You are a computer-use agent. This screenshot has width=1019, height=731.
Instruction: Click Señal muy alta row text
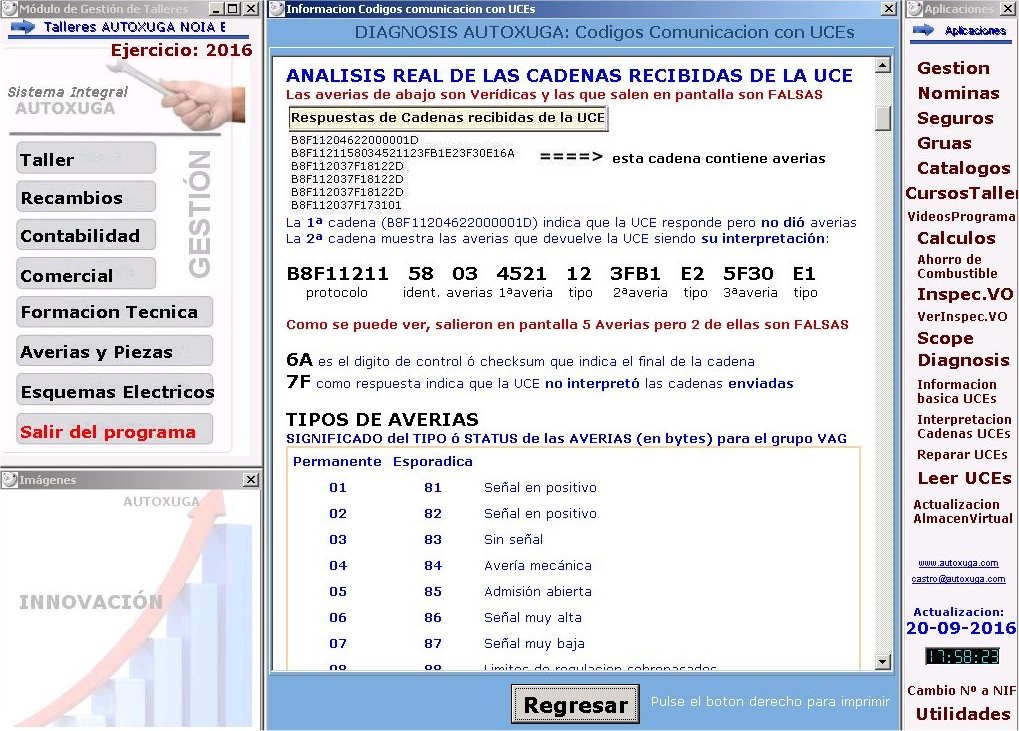pos(533,617)
